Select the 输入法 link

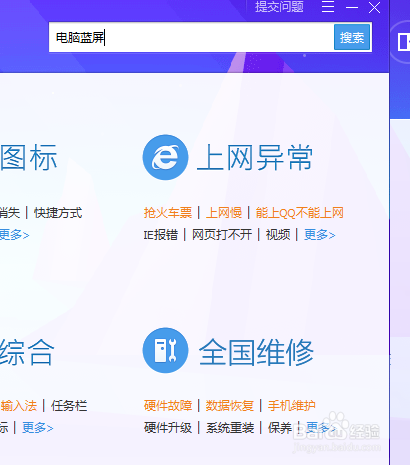pyautogui.click(x=18, y=406)
